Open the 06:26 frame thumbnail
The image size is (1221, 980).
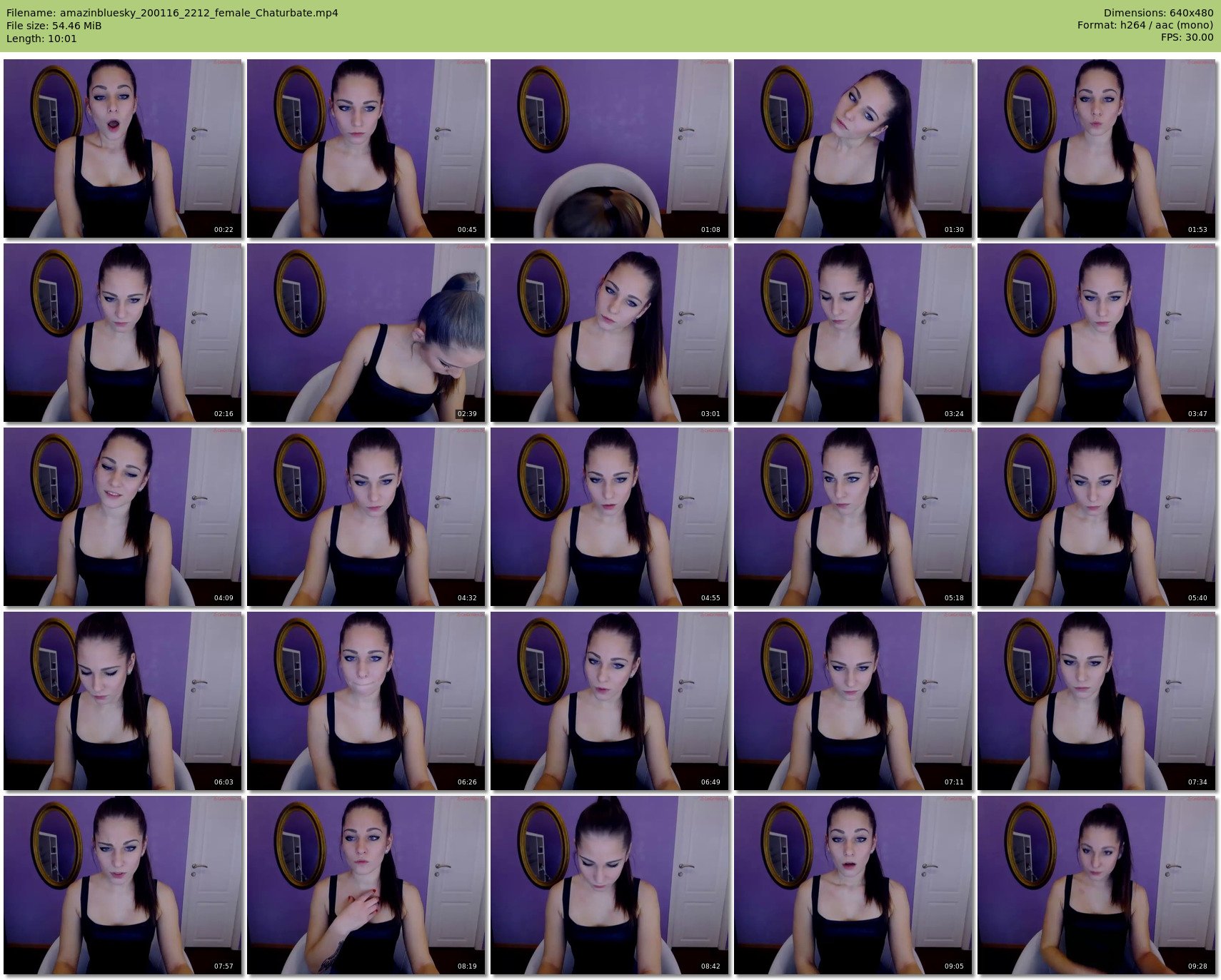point(366,701)
